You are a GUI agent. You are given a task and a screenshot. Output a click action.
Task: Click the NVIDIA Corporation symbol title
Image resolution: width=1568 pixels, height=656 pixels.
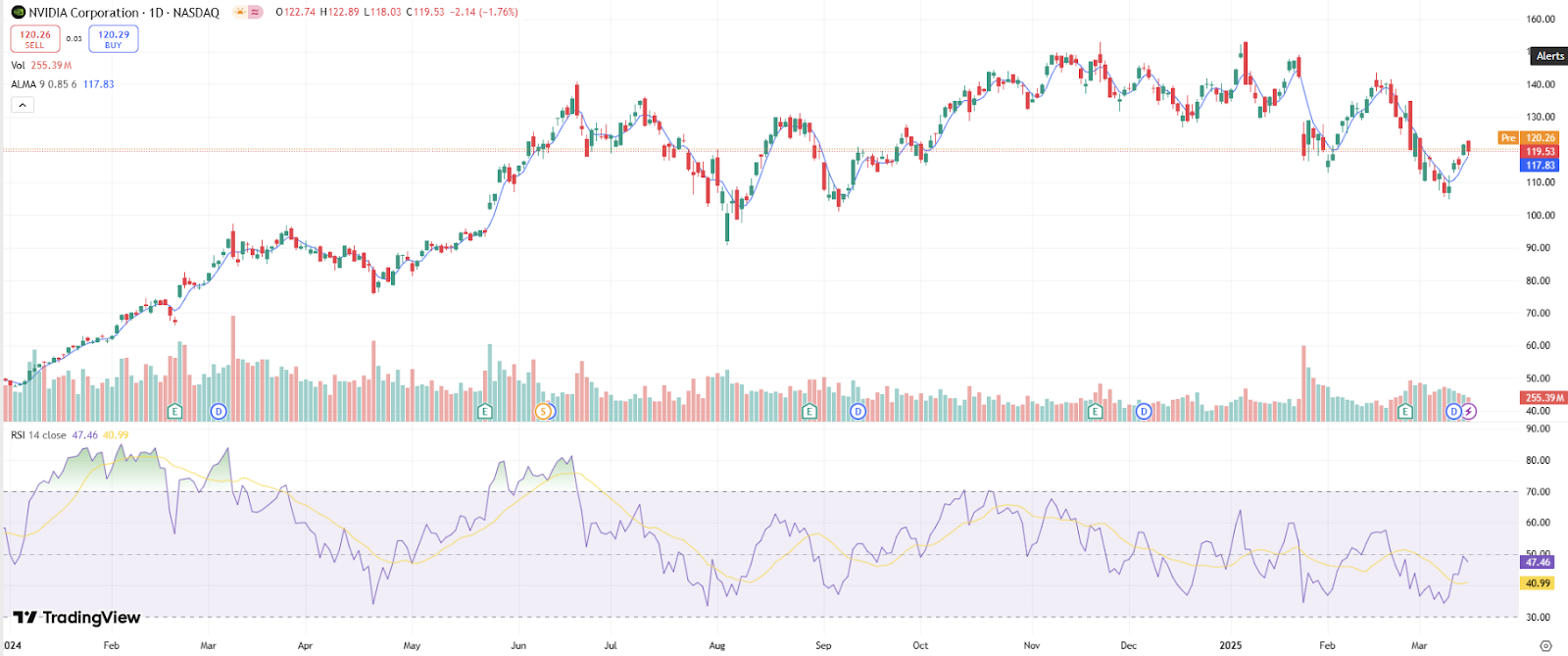tap(84, 13)
